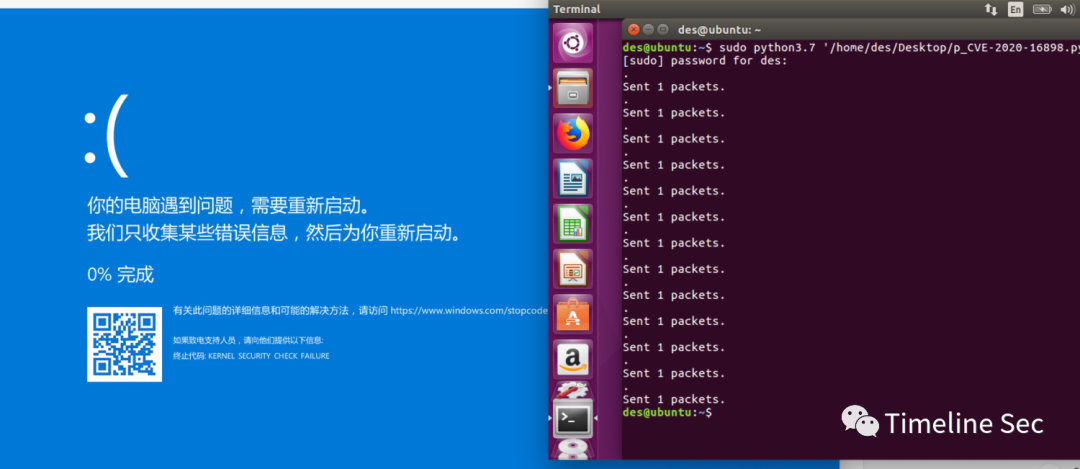Close the terminal window

tap(632, 29)
